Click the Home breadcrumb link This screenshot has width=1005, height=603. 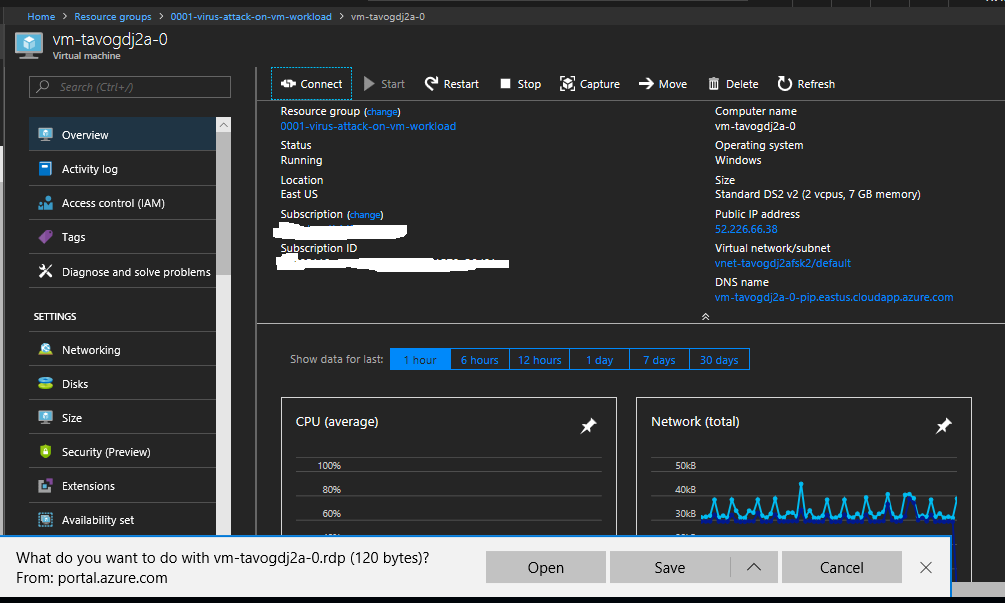tap(41, 17)
